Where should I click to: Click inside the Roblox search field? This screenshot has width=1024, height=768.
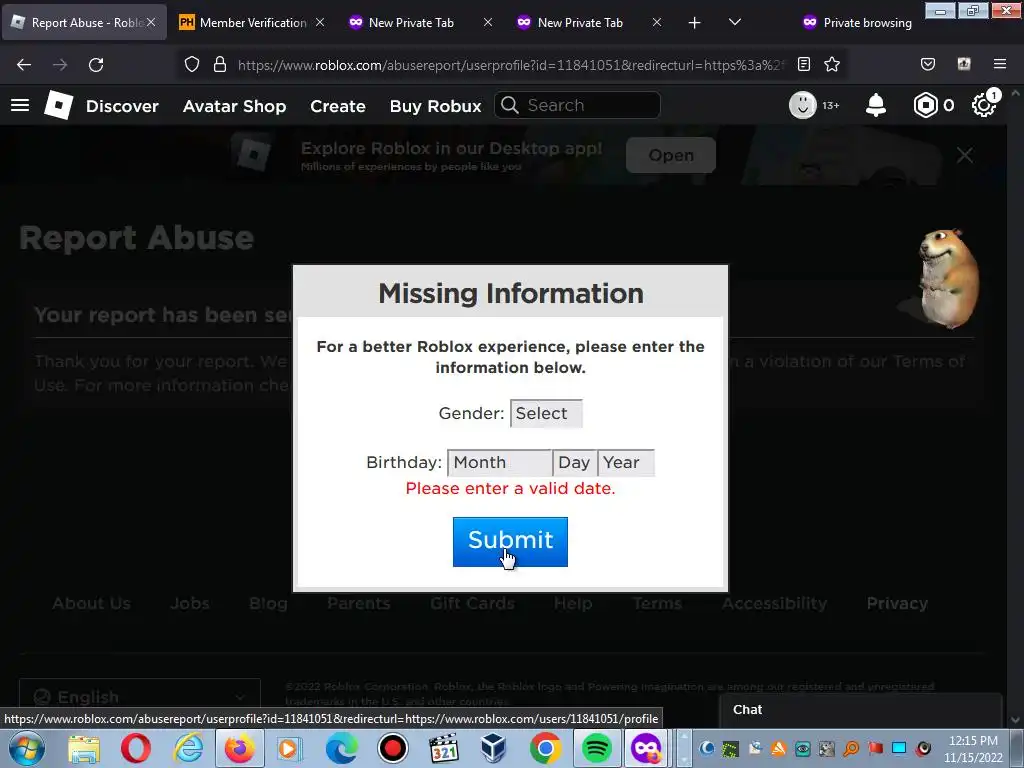pos(577,105)
